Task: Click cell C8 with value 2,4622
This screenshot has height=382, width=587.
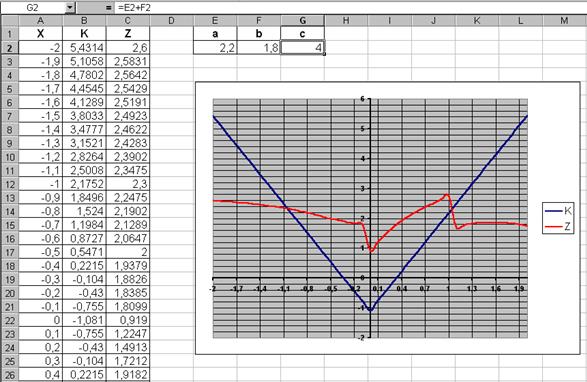Action: pos(128,129)
